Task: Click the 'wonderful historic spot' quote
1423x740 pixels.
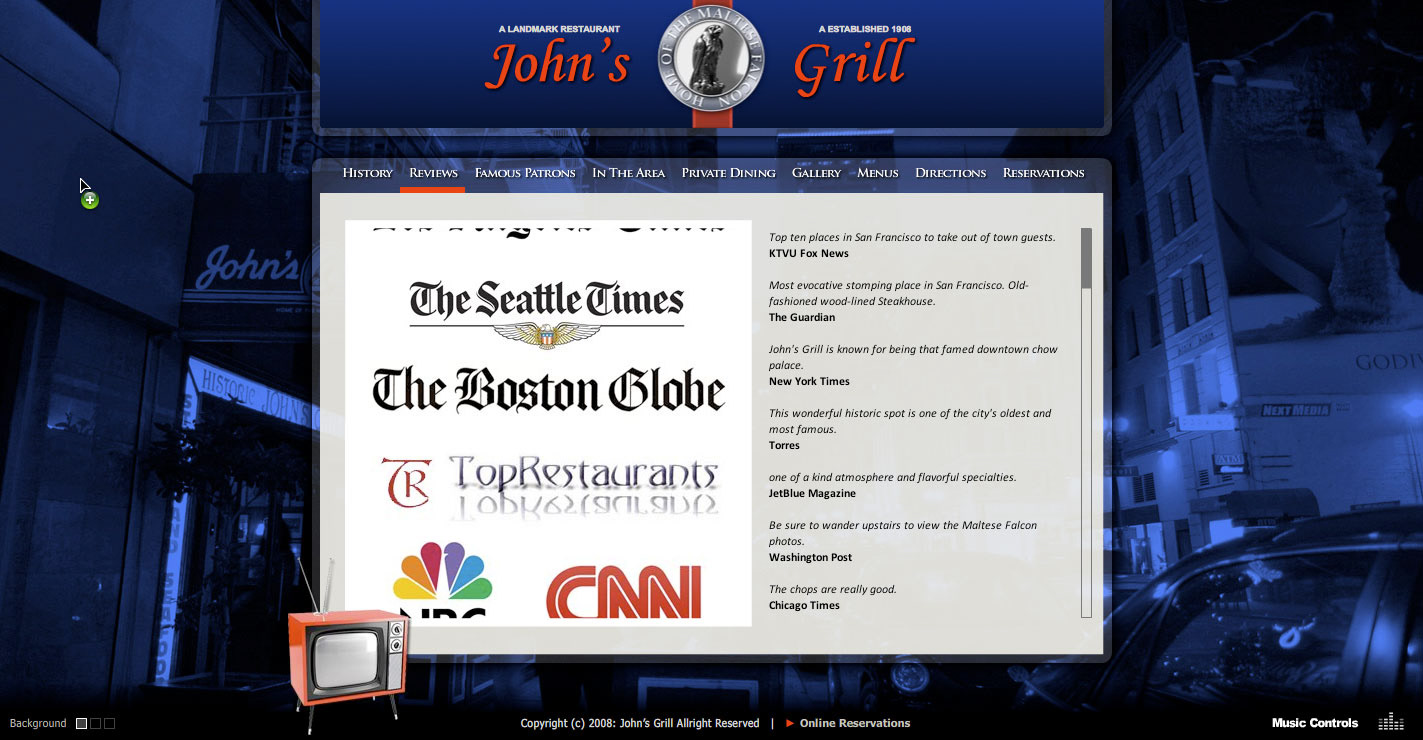Action: tap(910, 421)
